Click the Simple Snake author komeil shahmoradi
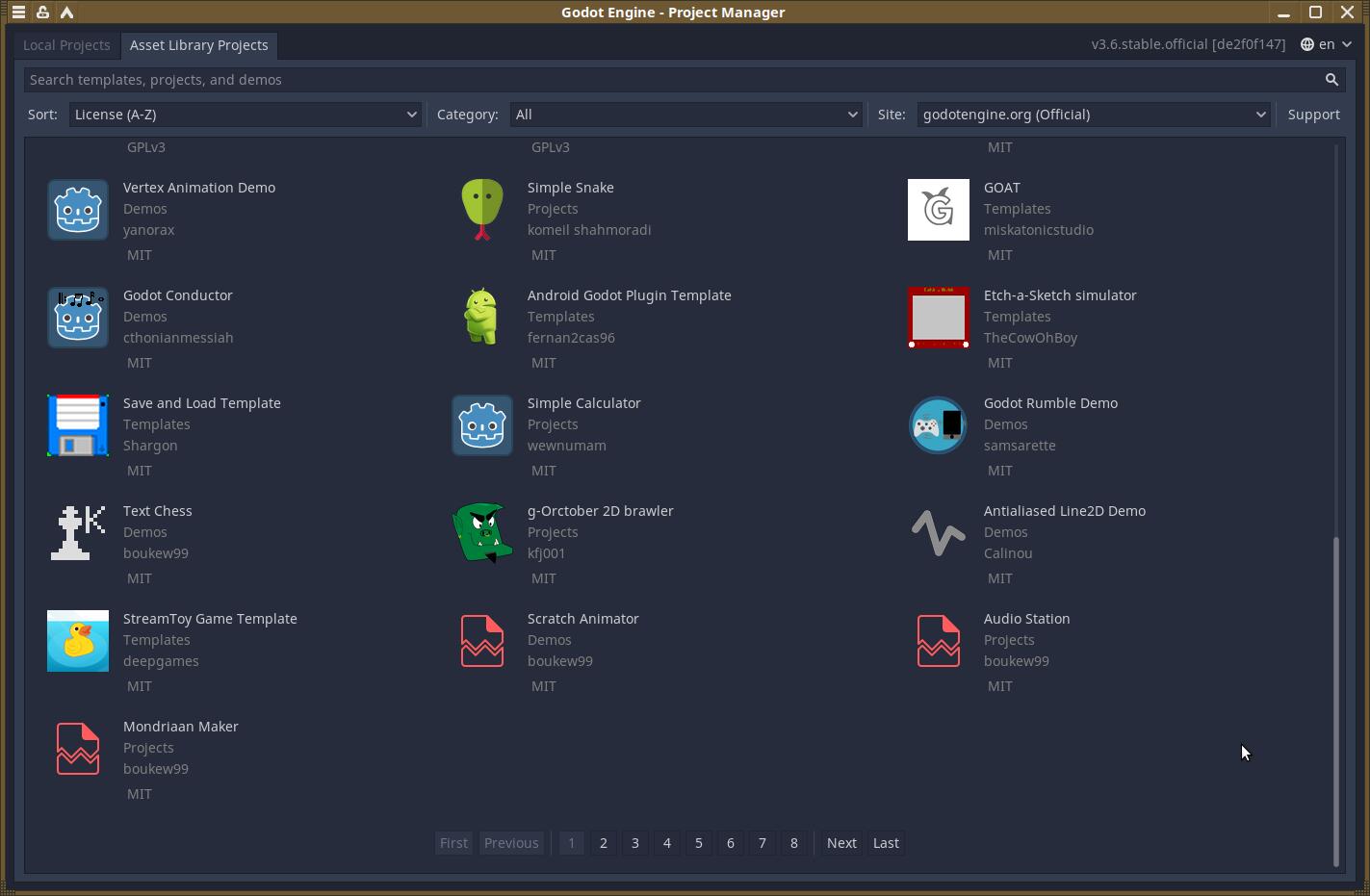 [x=589, y=230]
